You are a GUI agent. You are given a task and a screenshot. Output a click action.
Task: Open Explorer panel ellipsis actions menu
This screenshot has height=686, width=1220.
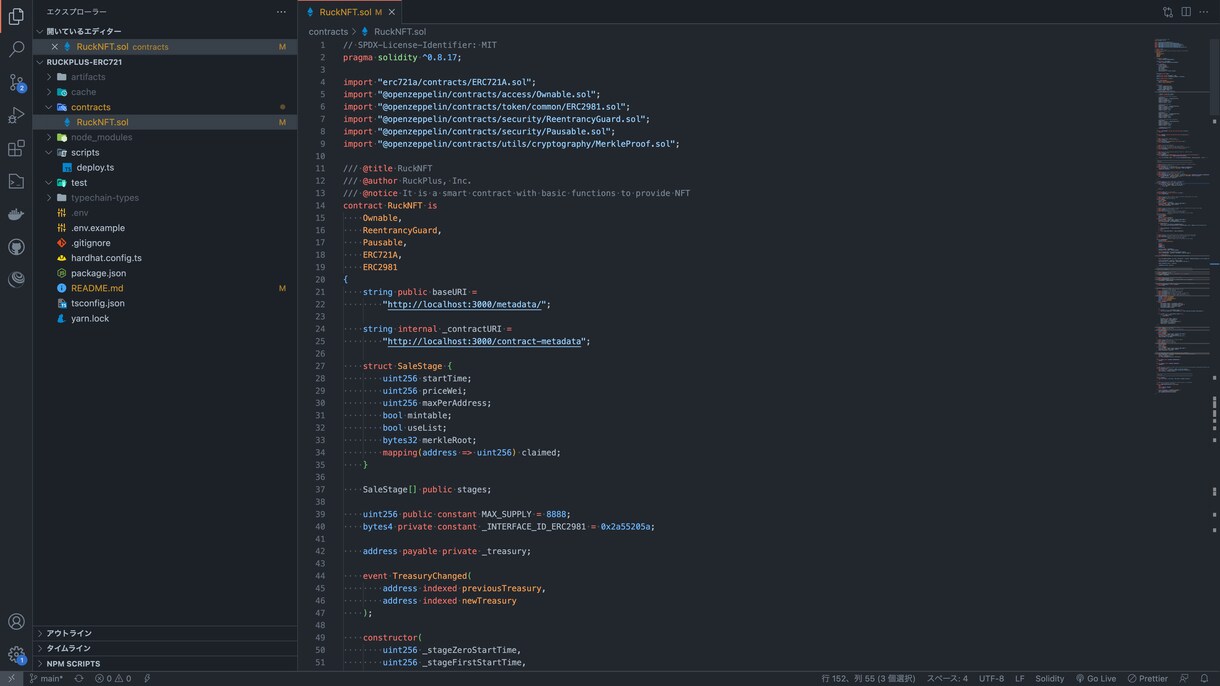(x=281, y=12)
